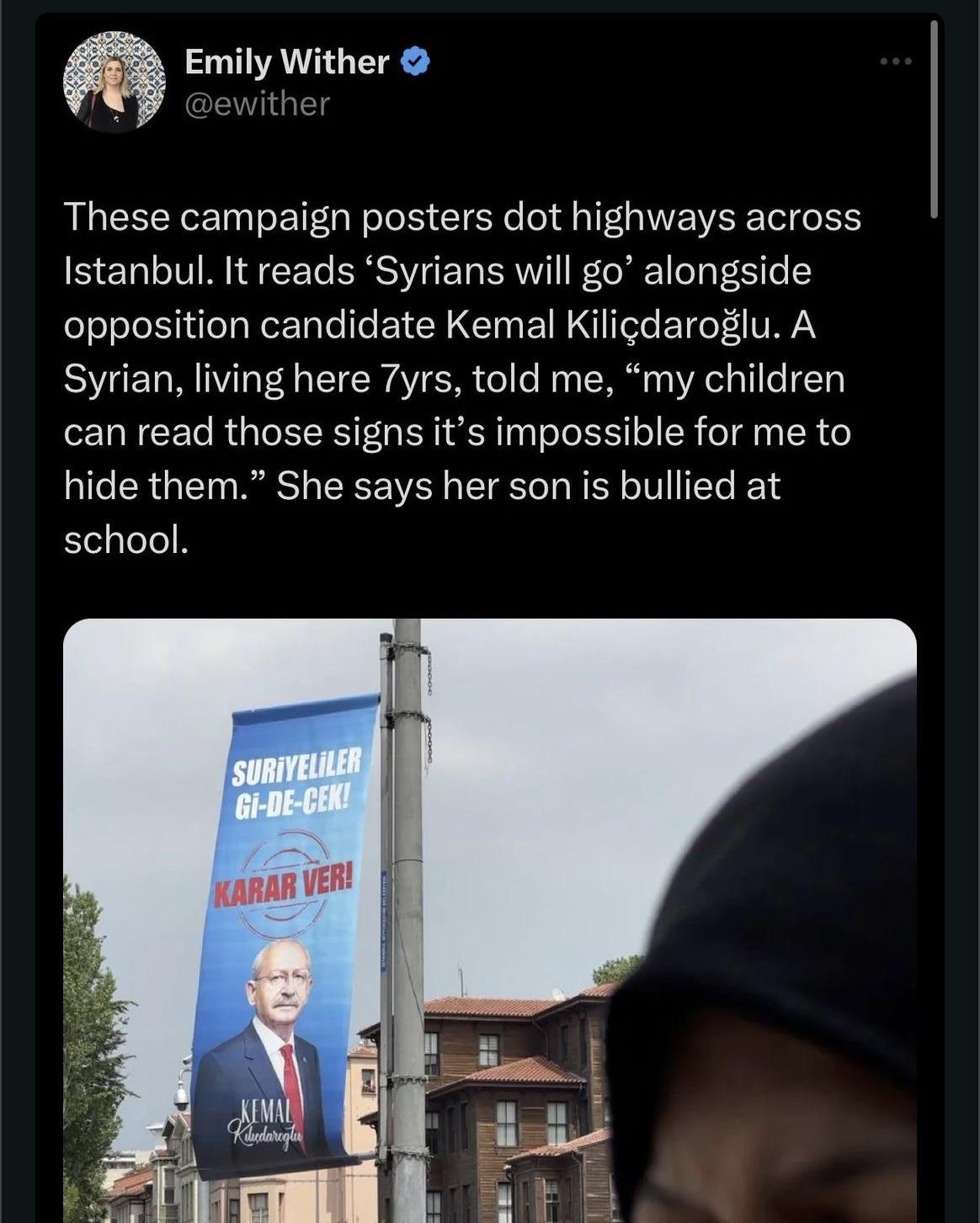
Task: Click the blue verified badge
Action: coord(415,61)
